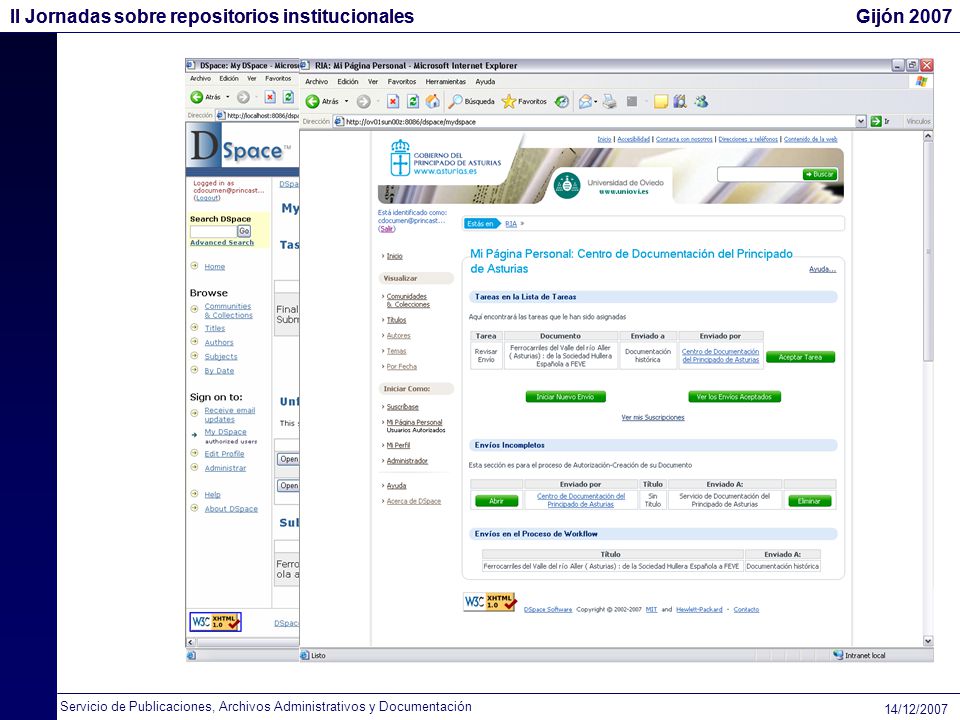Click the scroll-down arrow of RIA window scrollbar
960x720 pixels.
928,641
